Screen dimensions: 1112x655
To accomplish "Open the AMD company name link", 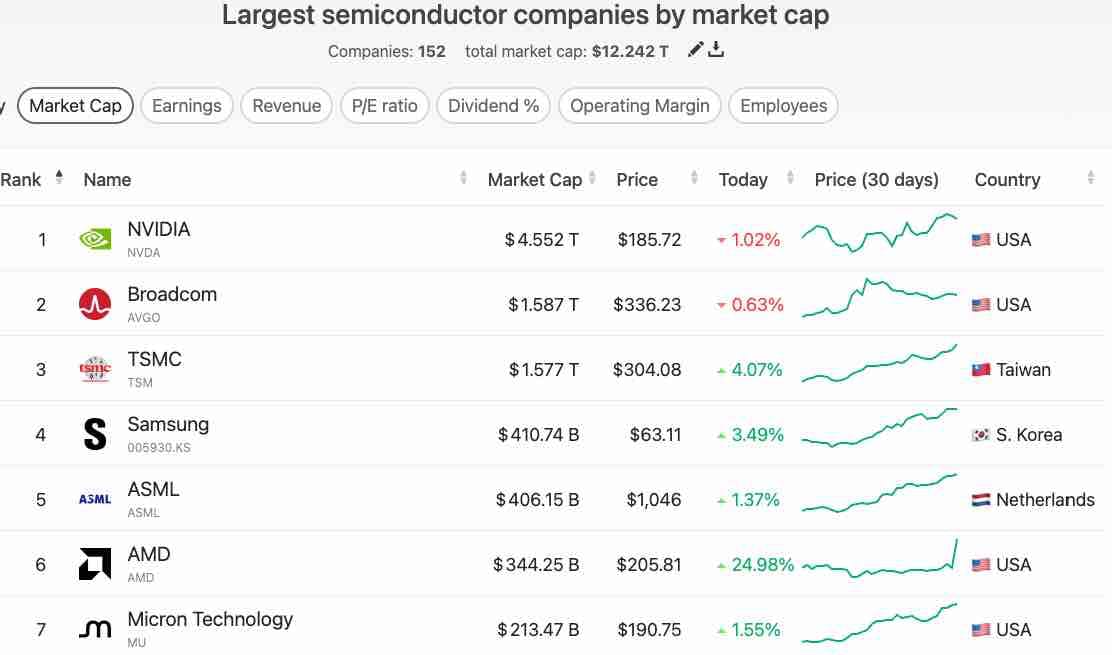I will [x=149, y=555].
